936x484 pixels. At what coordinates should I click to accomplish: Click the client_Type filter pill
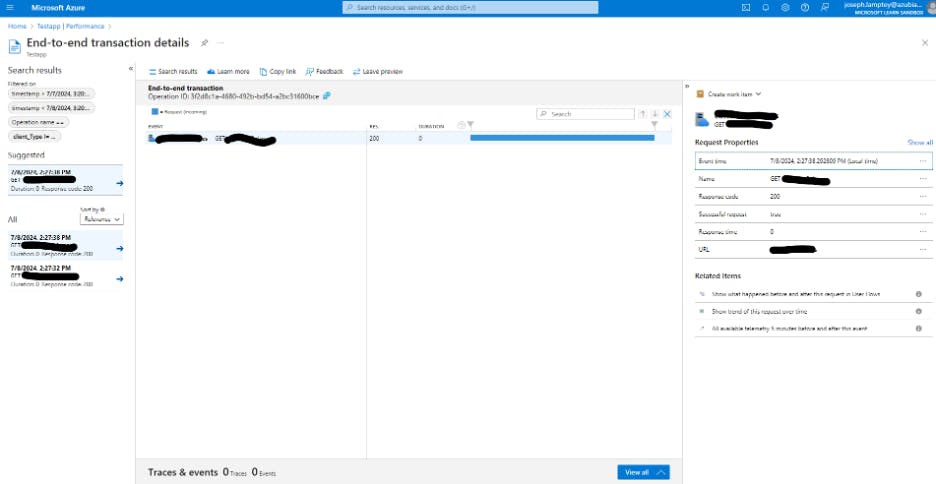pos(35,137)
